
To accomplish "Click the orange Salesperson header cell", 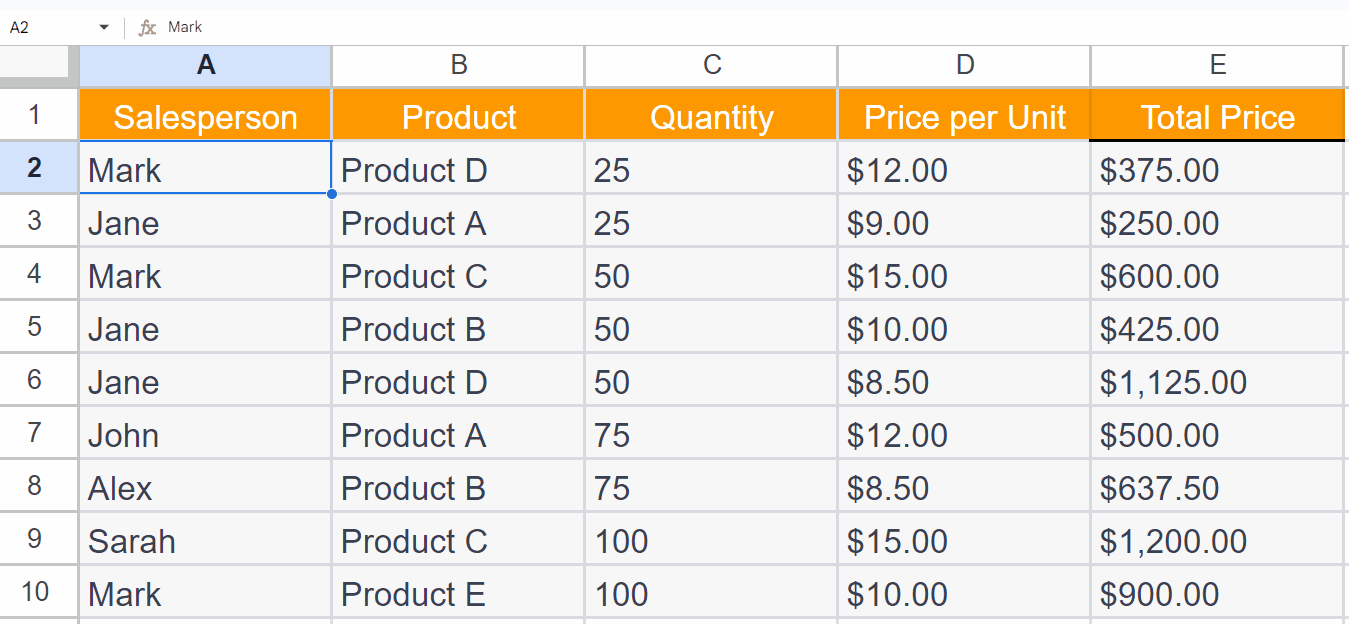I will click(205, 117).
